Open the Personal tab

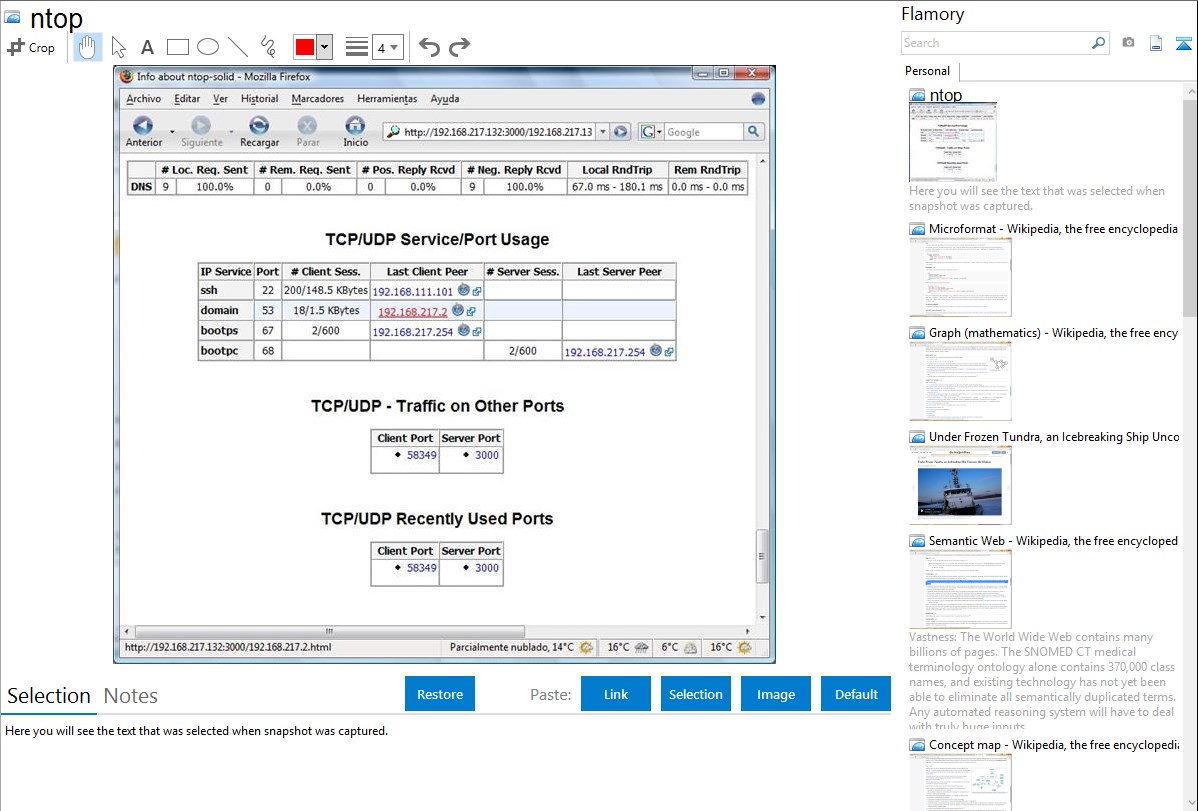[x=927, y=71]
